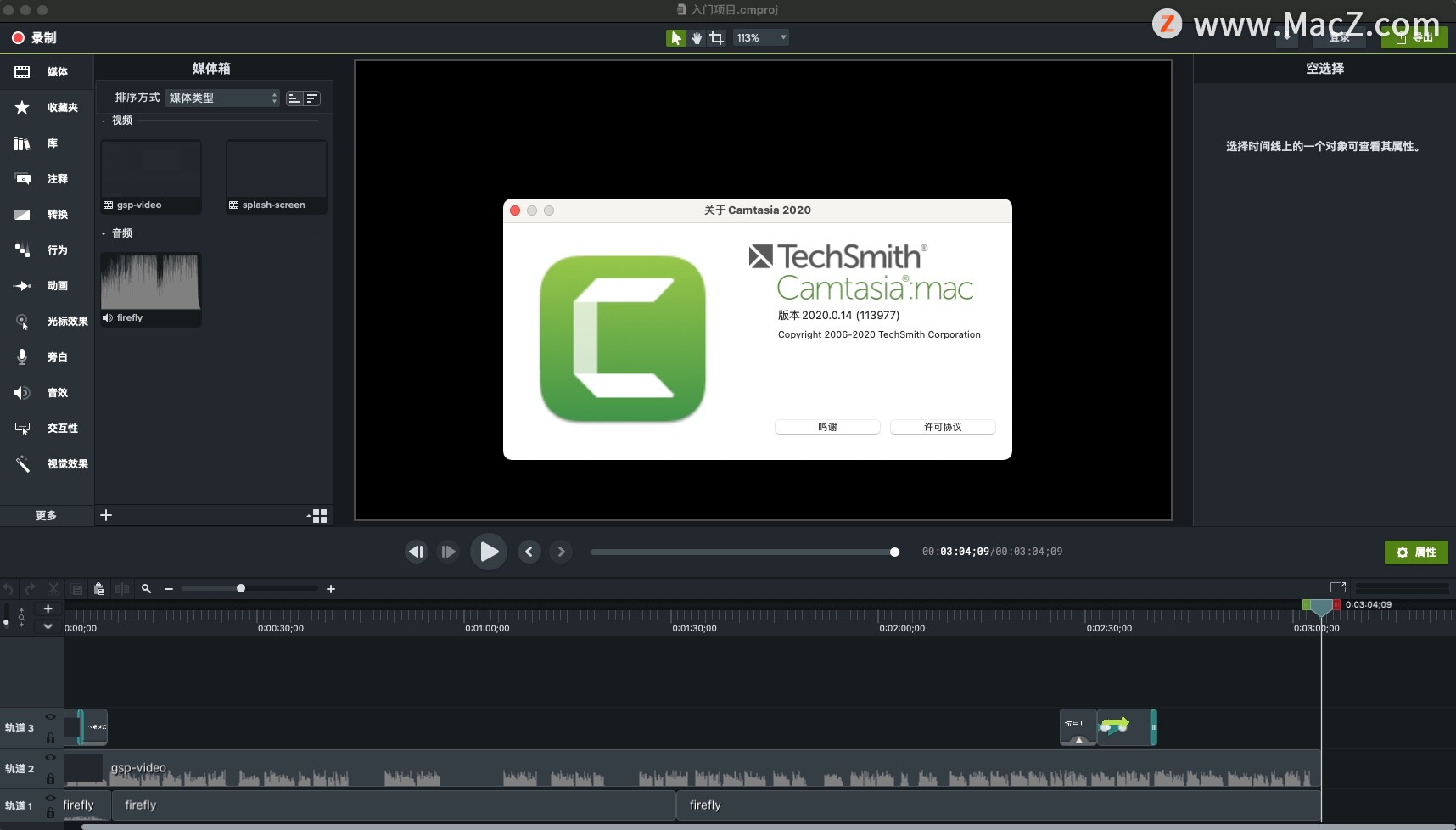
Task: Click the 鸣谢 credits button
Action: click(x=827, y=427)
